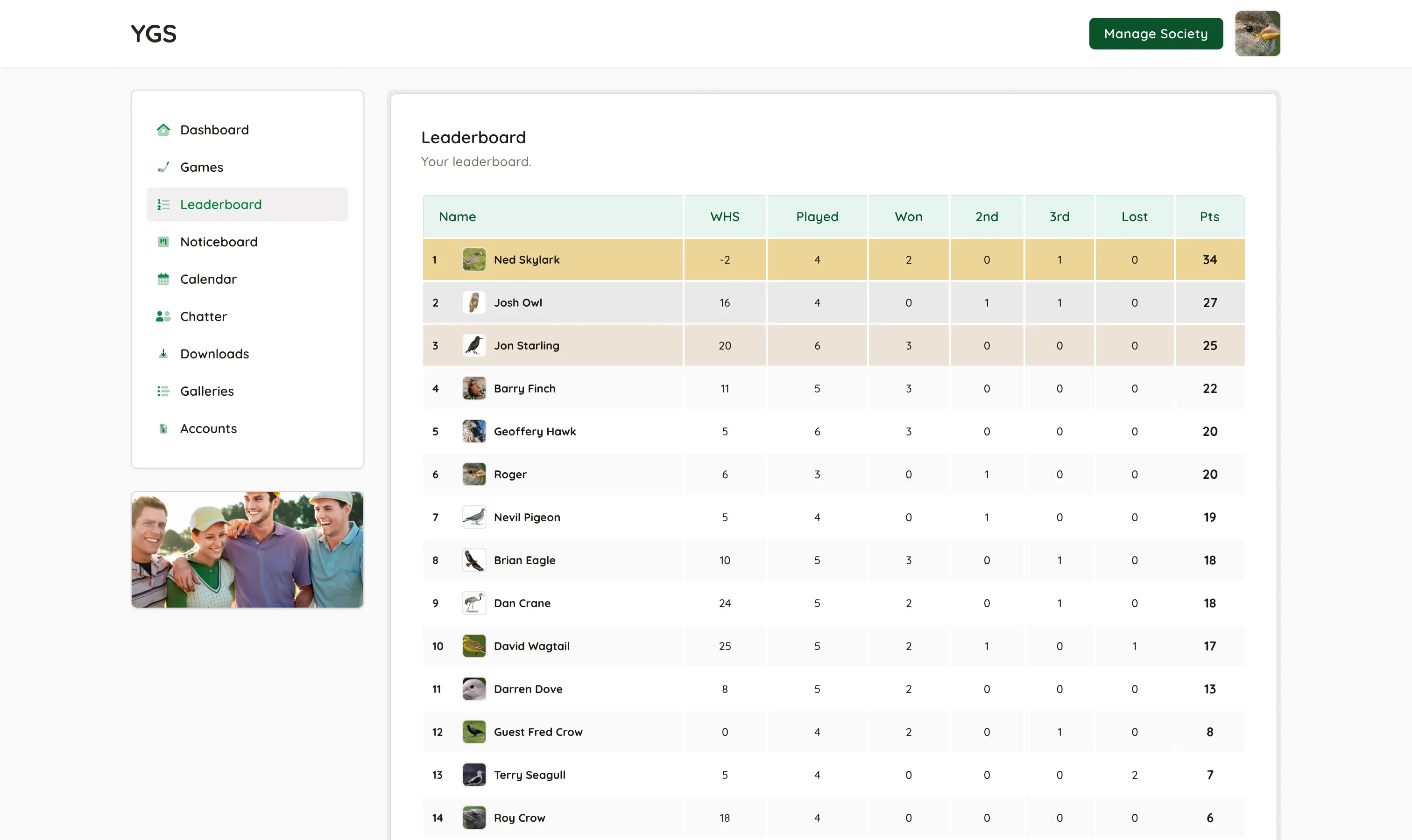
Task: Click Ned Skylark's avatar photo
Action: 474,259
